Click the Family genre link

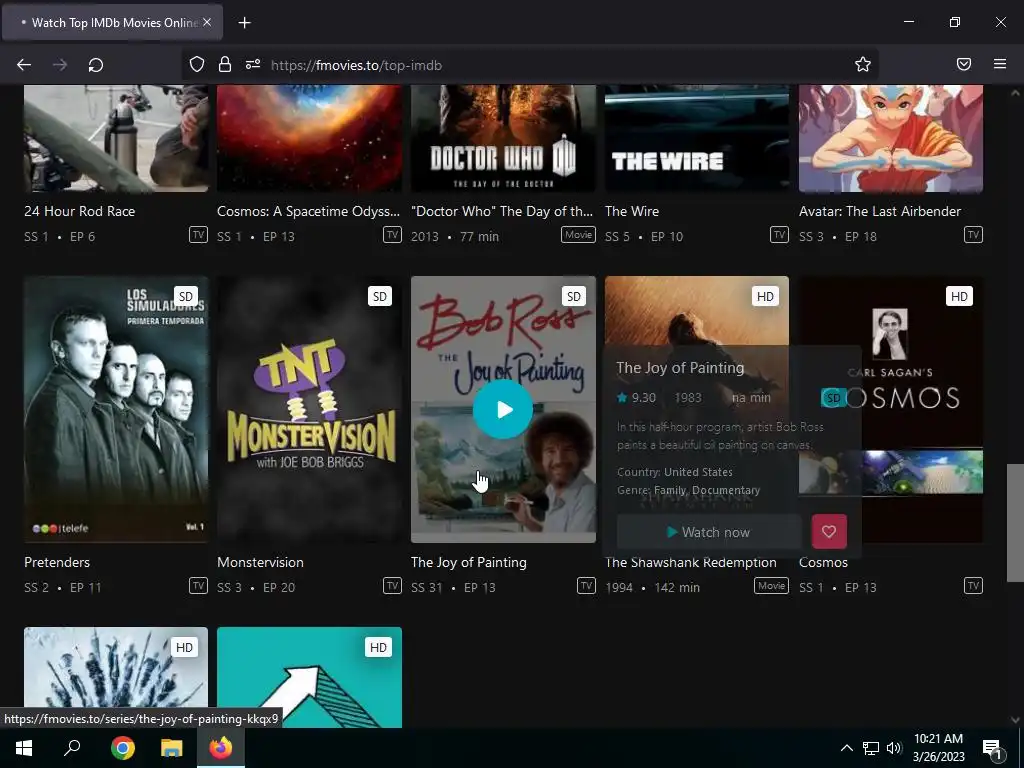pyautogui.click(x=668, y=490)
